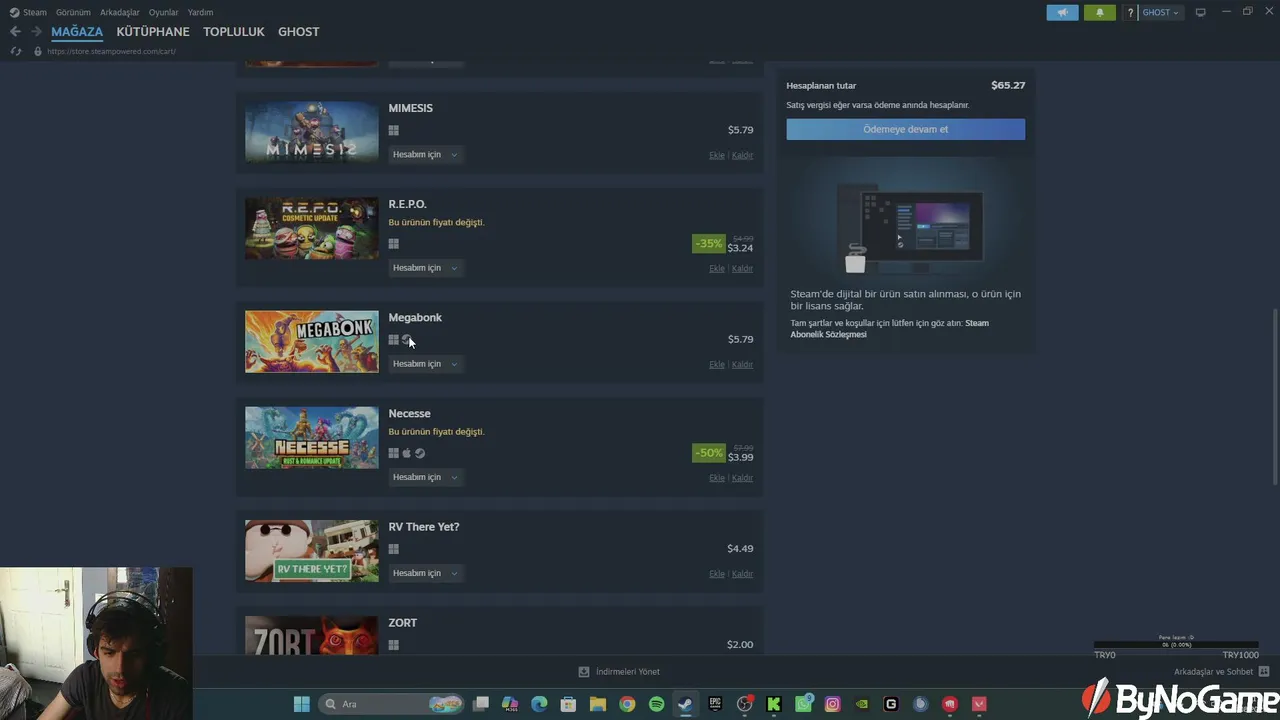Viewport: 1280px width, 720px height.
Task: Click the $65.27 estimated total
Action: [1008, 86]
